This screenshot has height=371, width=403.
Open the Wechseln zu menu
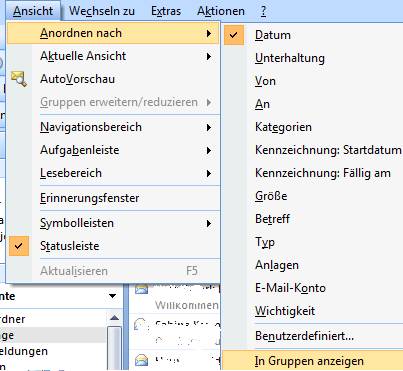tap(102, 11)
